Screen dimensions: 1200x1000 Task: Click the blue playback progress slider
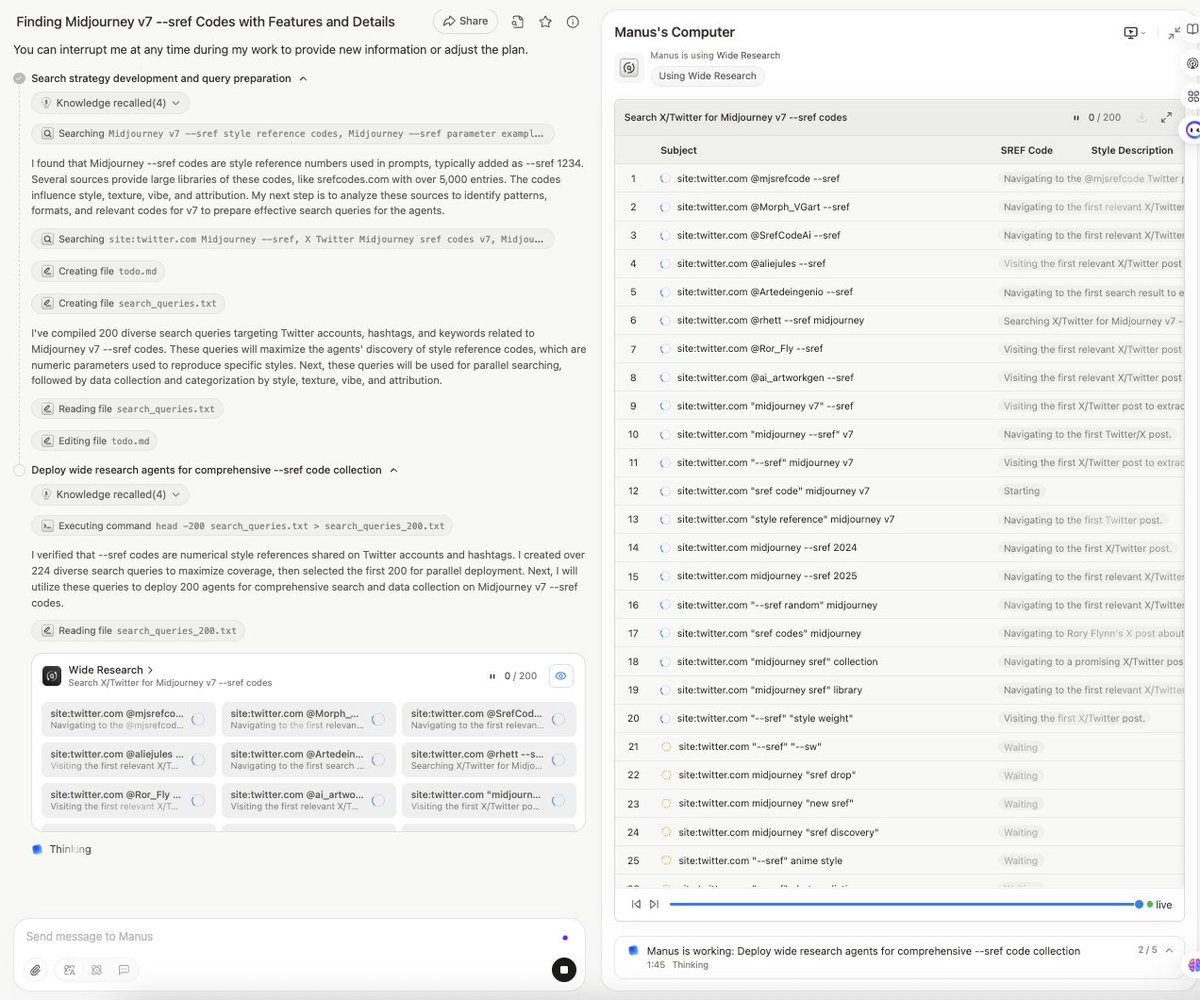click(904, 904)
